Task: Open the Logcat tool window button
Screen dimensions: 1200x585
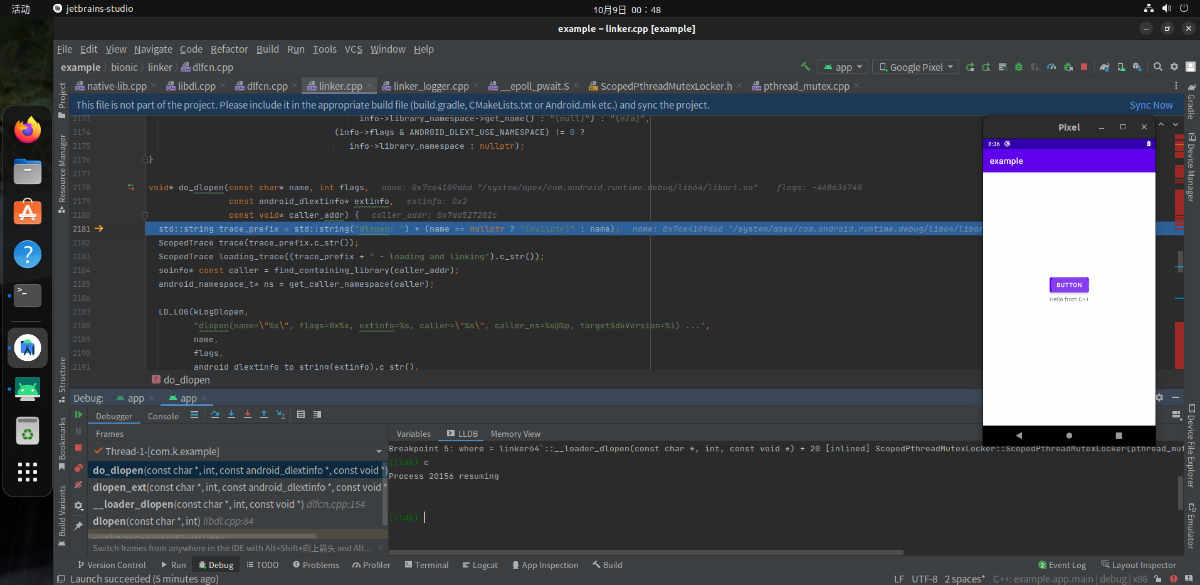Action: (479, 565)
